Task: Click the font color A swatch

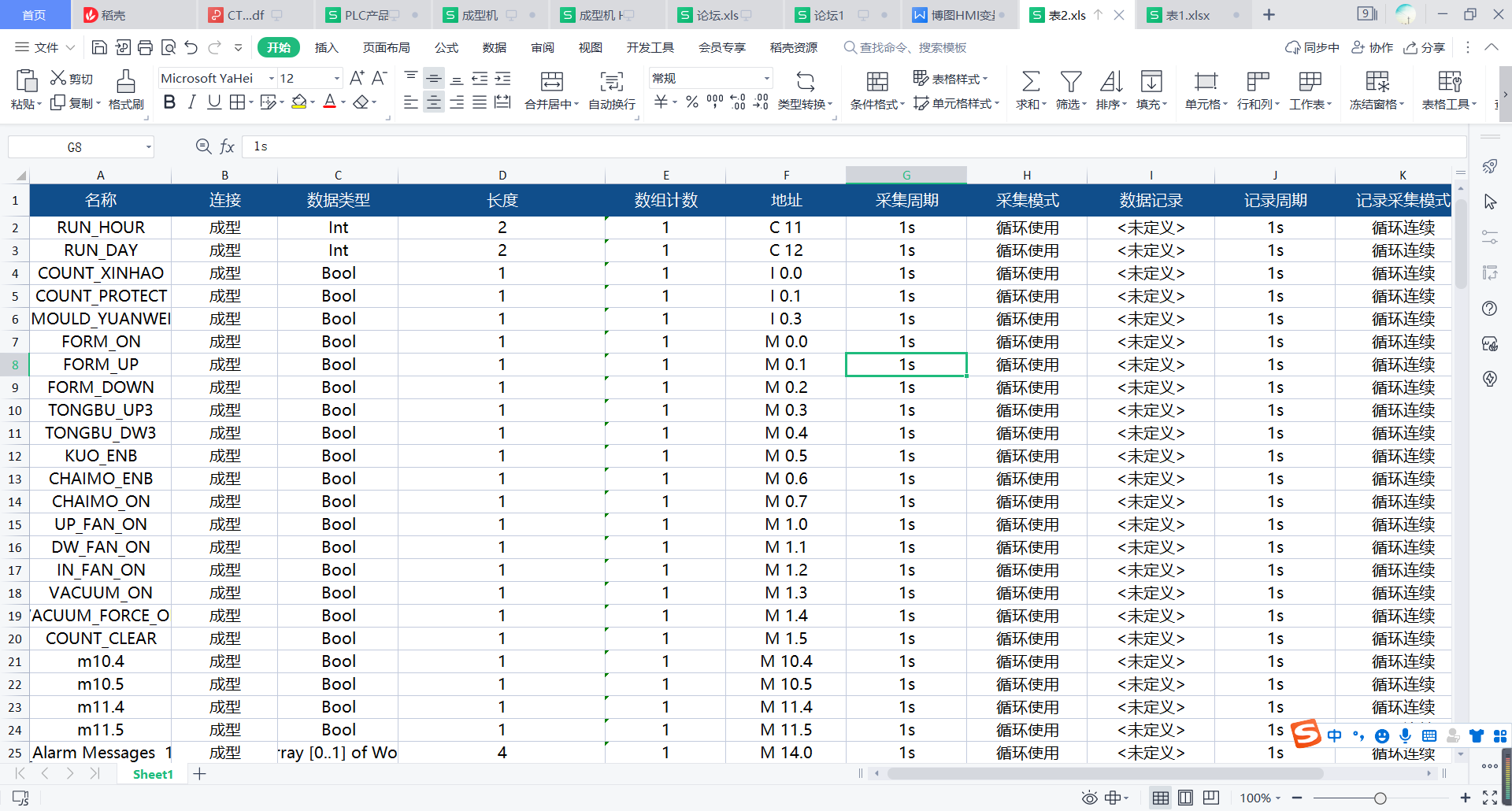Action: point(330,102)
